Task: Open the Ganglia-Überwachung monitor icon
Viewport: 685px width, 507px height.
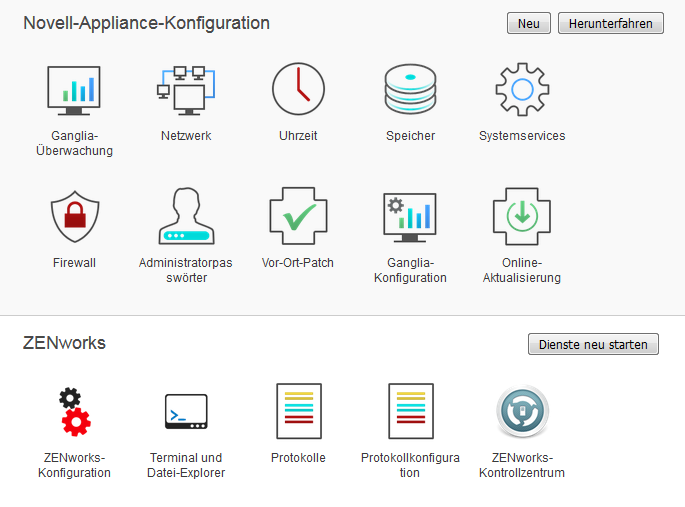Action: pos(74,90)
